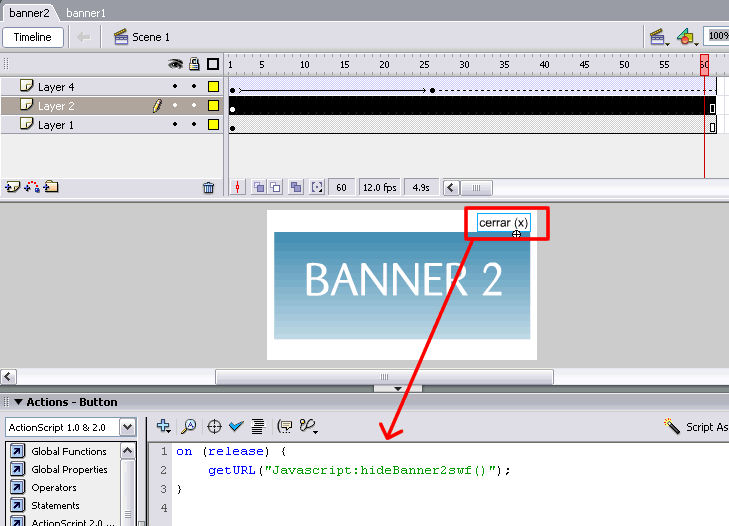Click Add new script item plus icon
Image resolution: width=729 pixels, height=526 pixels.
[164, 426]
